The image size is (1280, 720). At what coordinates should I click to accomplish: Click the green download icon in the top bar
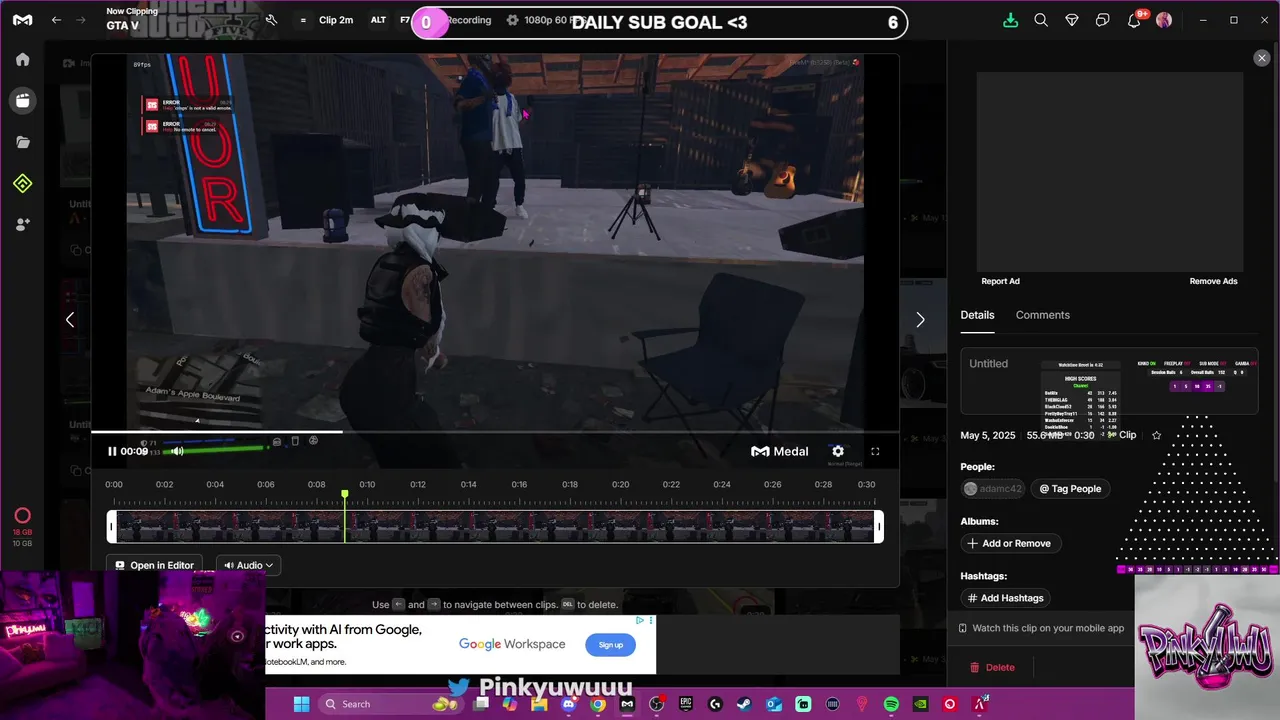pos(1010,20)
